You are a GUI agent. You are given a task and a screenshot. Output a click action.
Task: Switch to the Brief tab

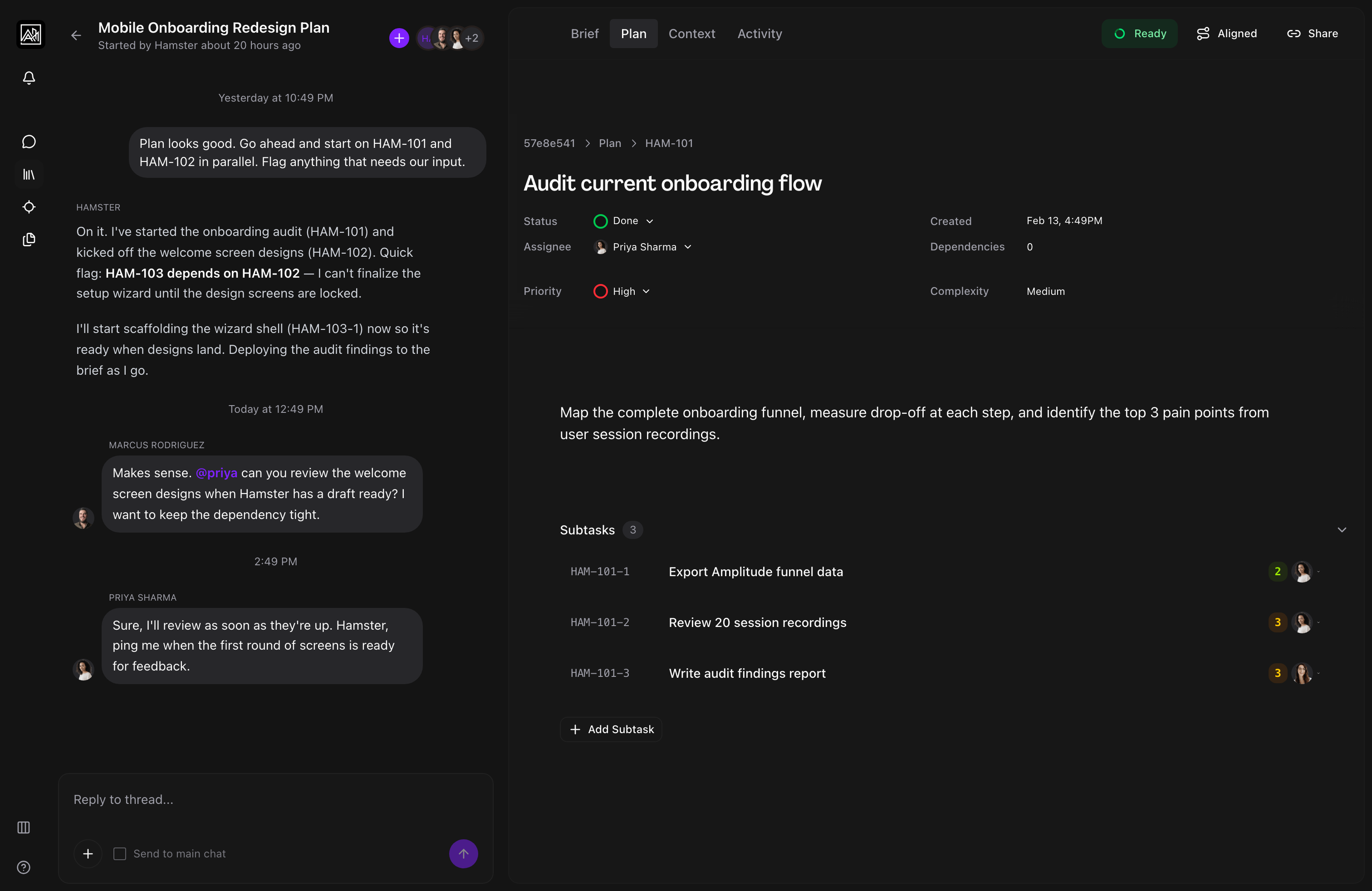point(584,34)
